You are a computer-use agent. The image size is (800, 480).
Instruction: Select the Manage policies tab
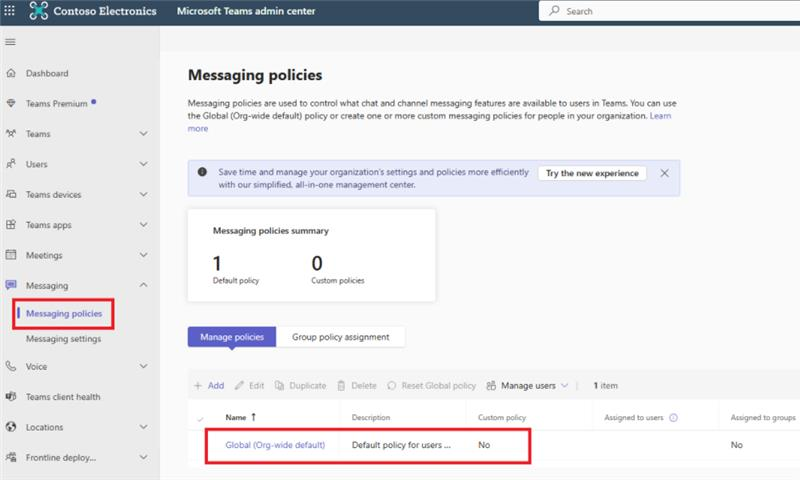[x=232, y=337]
